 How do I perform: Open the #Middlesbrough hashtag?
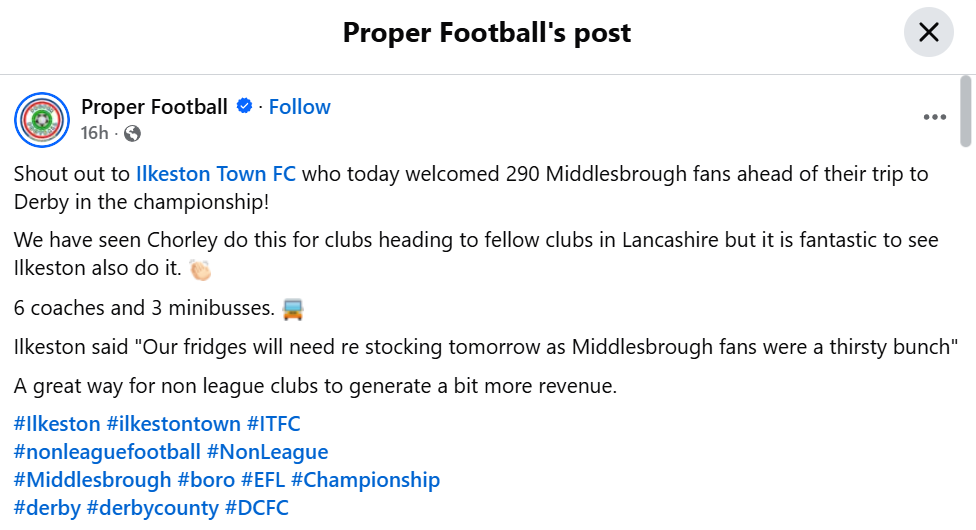(92, 480)
